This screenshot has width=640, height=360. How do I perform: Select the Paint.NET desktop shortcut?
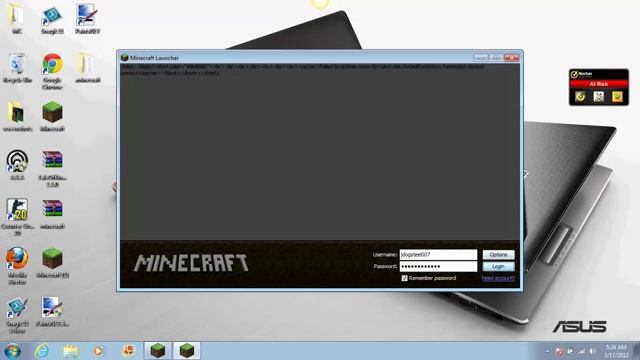tap(87, 18)
